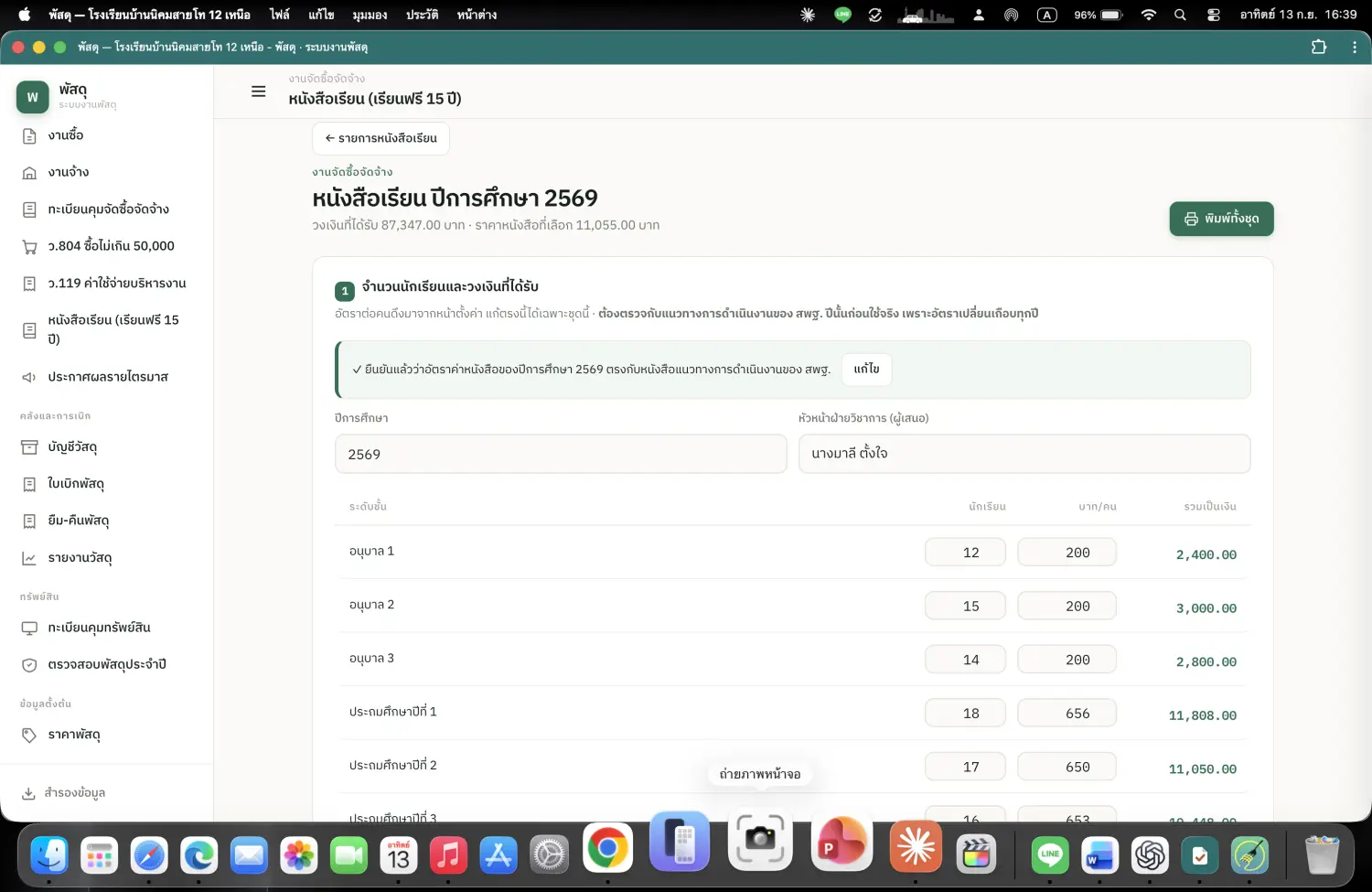Image resolution: width=1372 pixels, height=892 pixels.
Task: Click the หัวหน้าฝ่ายวิชาการ name field
Action: coord(1024,454)
